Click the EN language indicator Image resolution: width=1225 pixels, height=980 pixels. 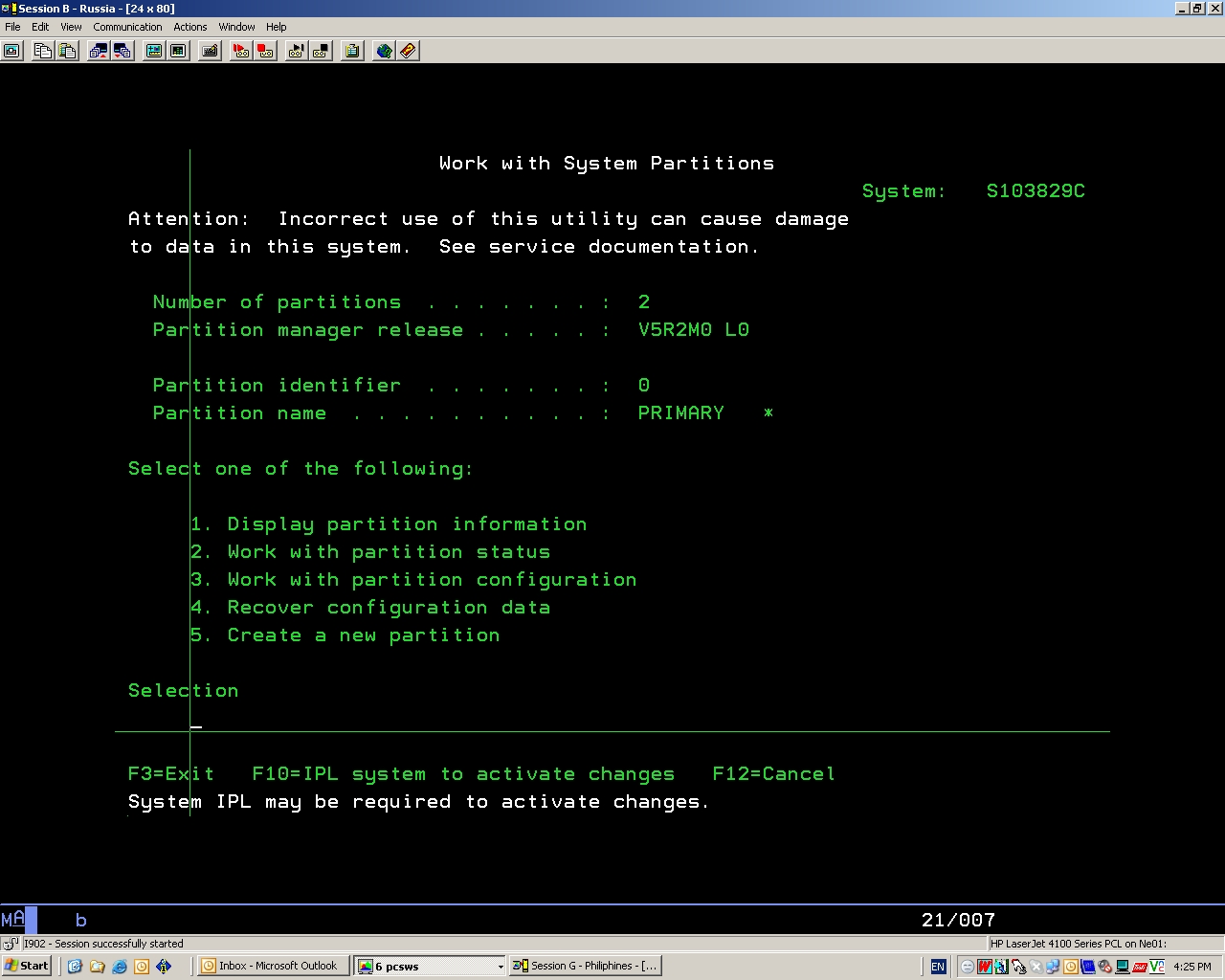[x=938, y=967]
